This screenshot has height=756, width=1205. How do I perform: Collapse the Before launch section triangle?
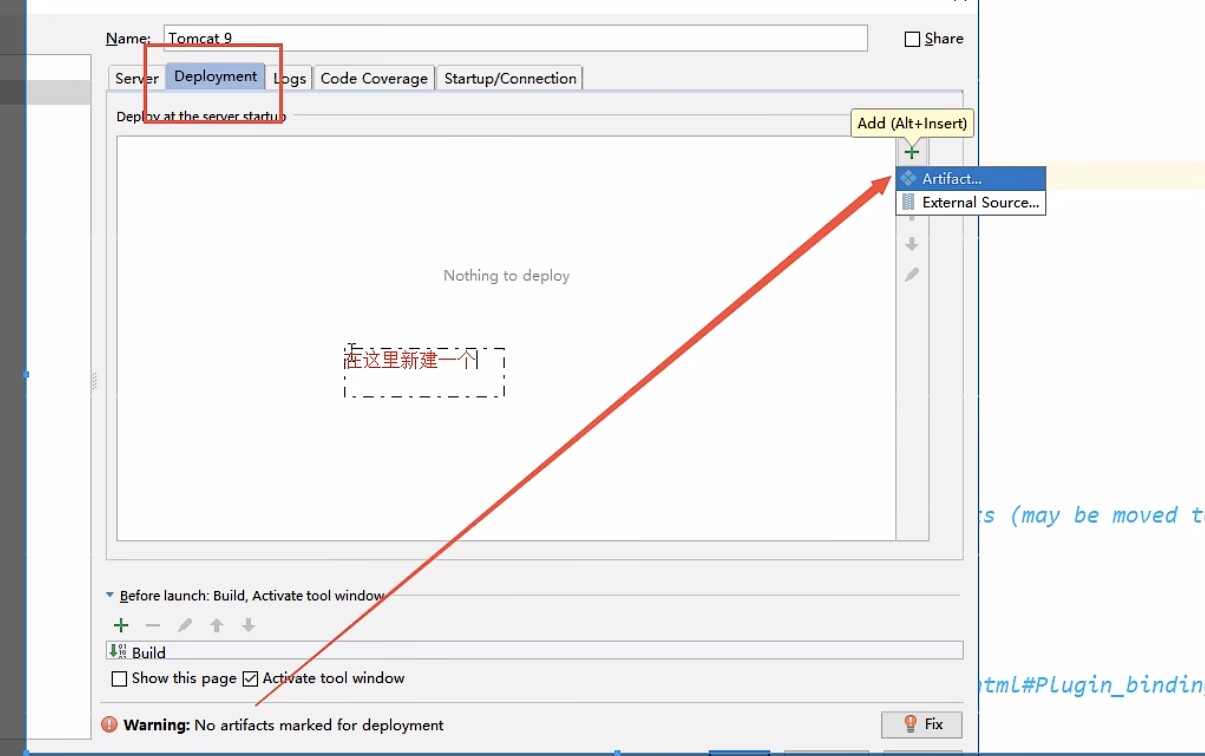110,595
